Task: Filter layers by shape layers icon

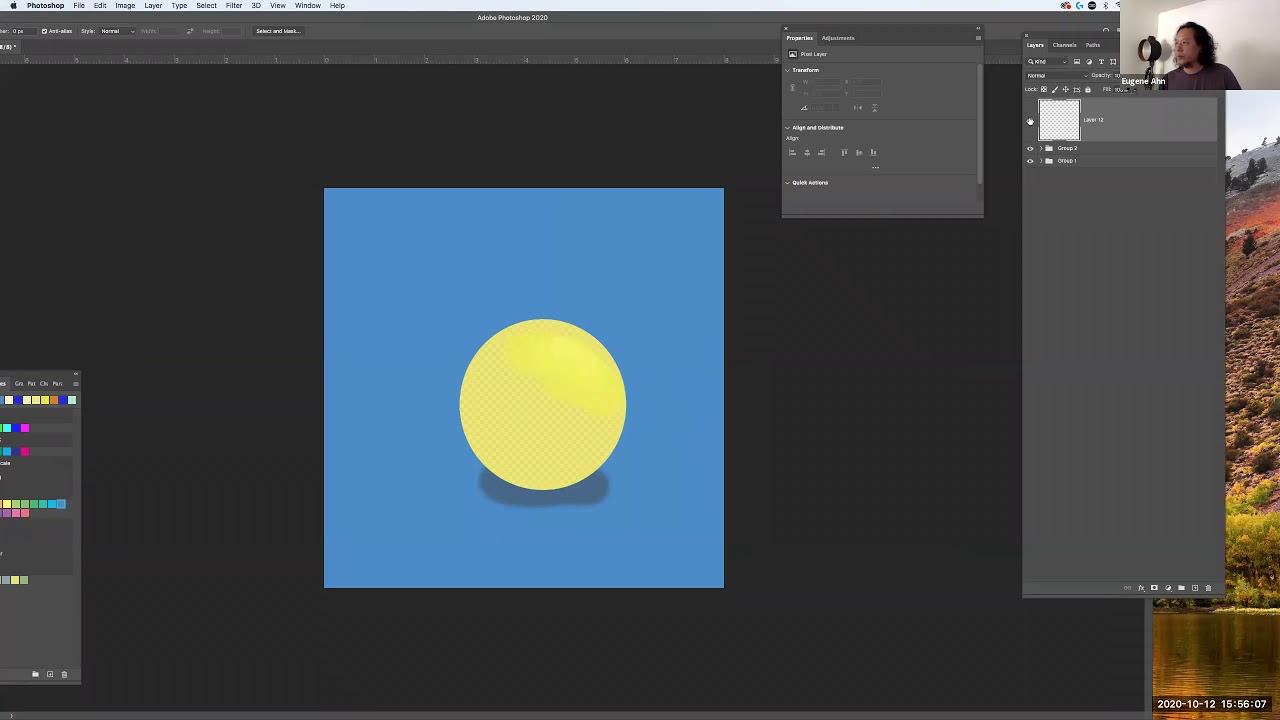Action: pos(1113,62)
